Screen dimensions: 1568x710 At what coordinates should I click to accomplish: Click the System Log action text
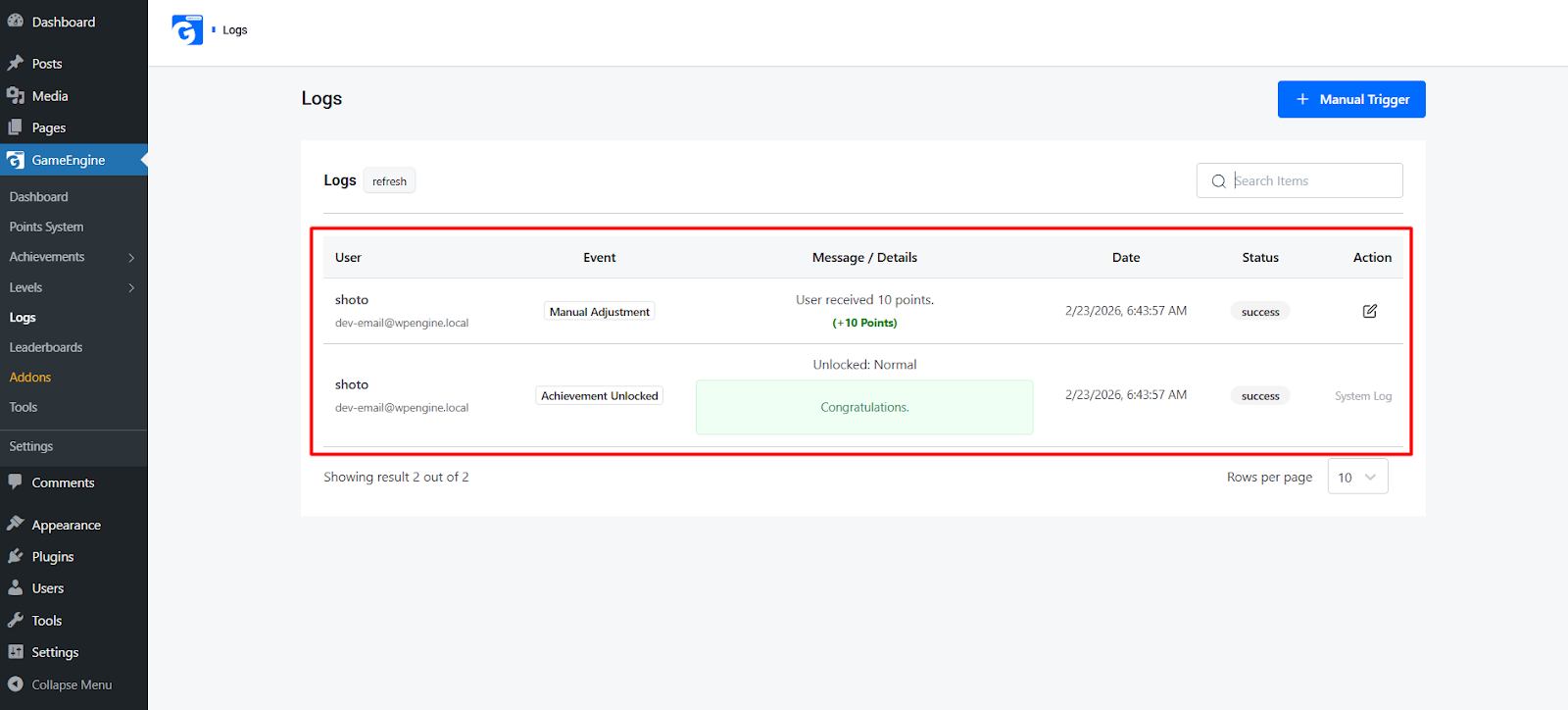tap(1363, 396)
